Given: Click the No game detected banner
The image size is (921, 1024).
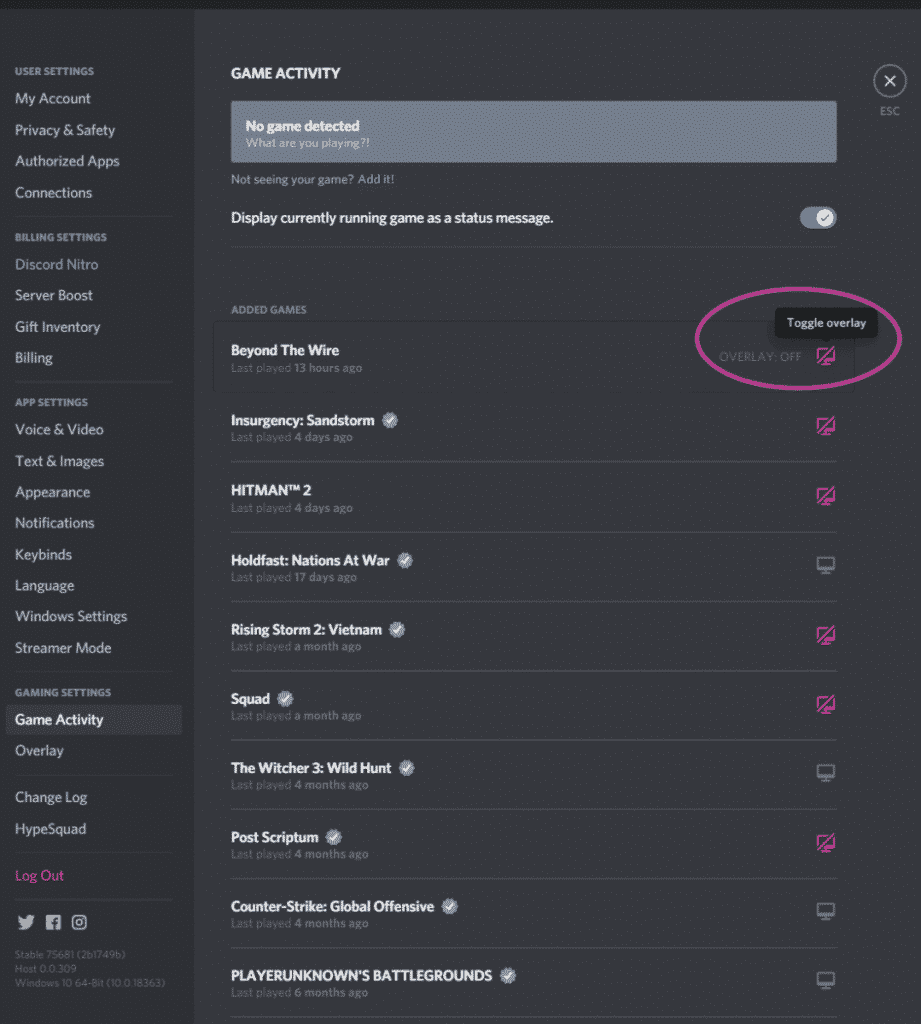Looking at the screenshot, I should (x=533, y=131).
